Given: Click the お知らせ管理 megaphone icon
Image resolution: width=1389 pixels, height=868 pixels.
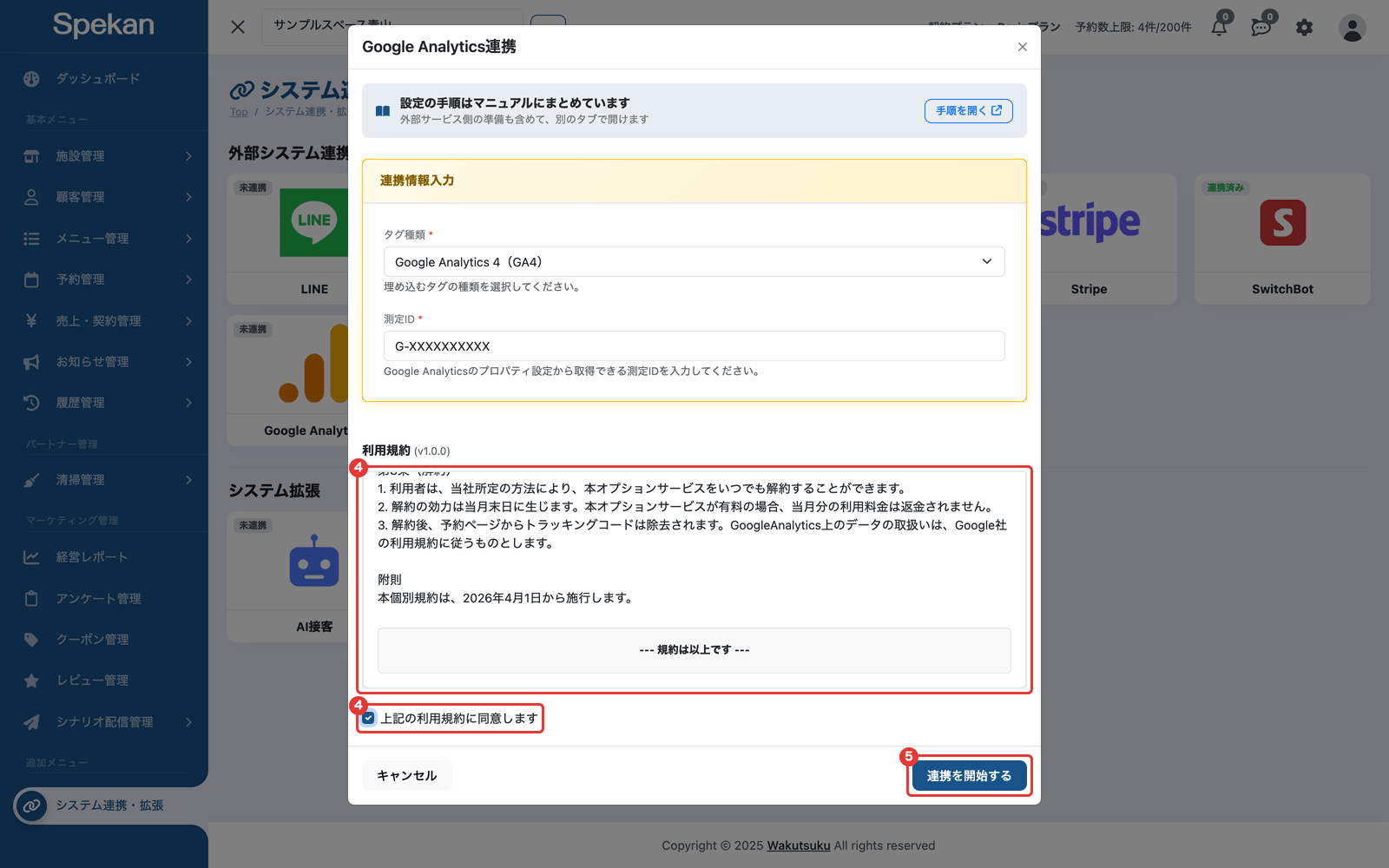Looking at the screenshot, I should pos(31,362).
